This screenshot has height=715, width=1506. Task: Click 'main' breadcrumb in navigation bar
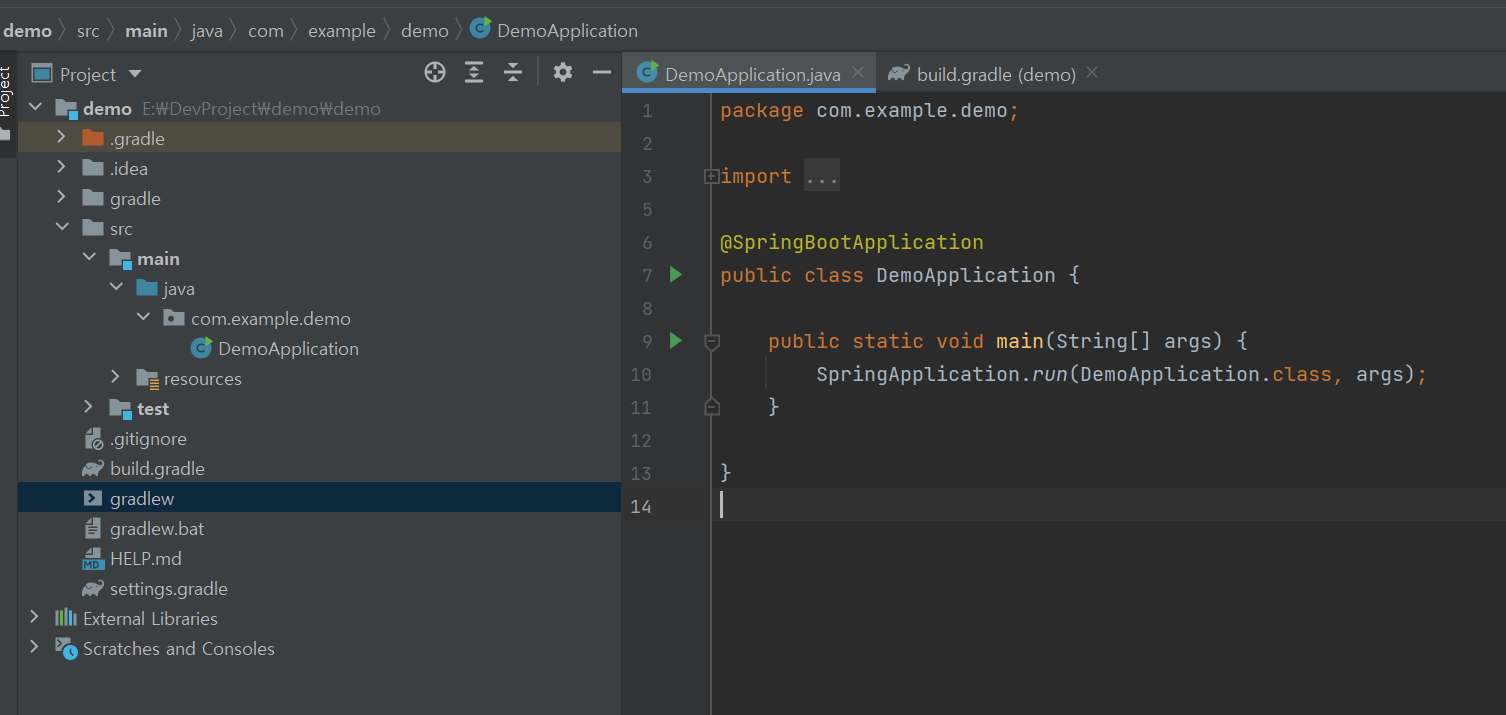[x=146, y=31]
